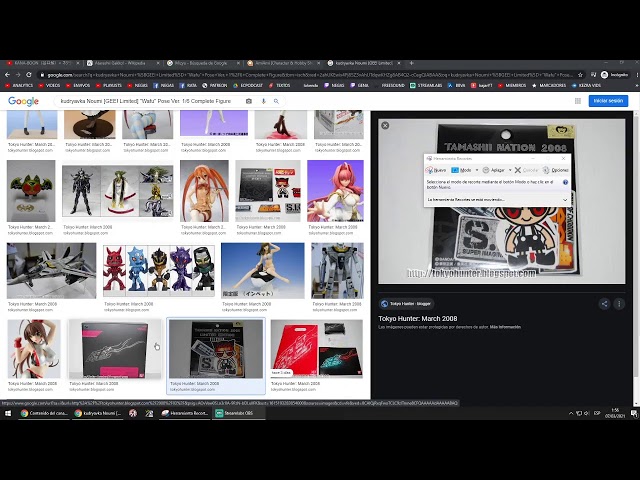Viewport: 640px width, 480px height.
Task: Click the Modo button in Snipping Tool
Action: point(461,170)
